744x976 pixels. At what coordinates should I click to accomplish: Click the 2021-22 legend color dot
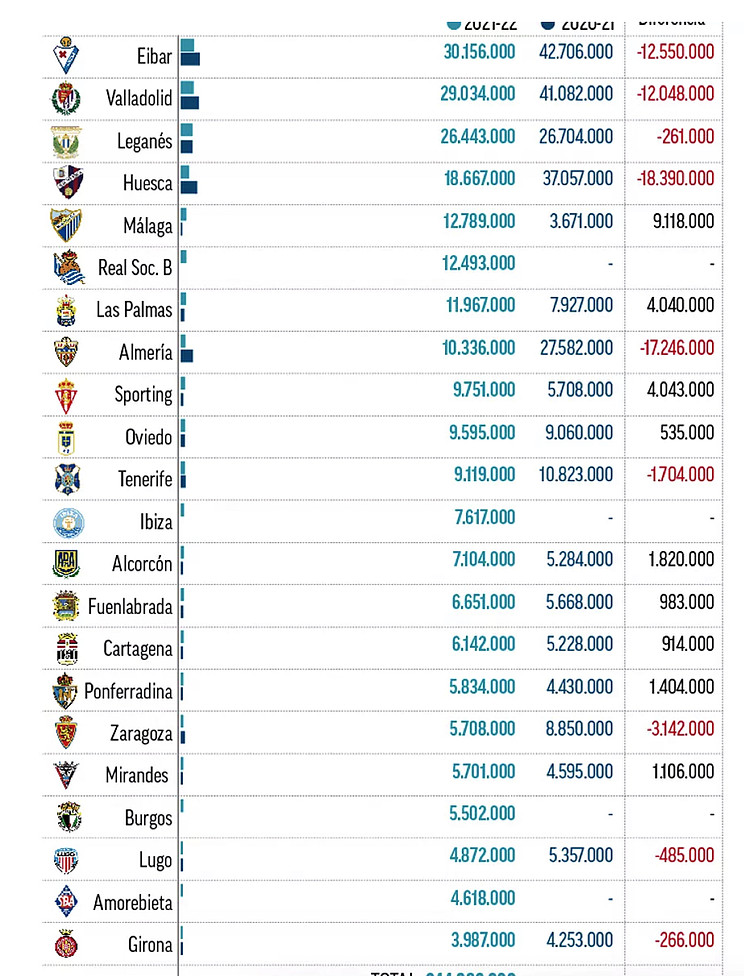coord(454,25)
